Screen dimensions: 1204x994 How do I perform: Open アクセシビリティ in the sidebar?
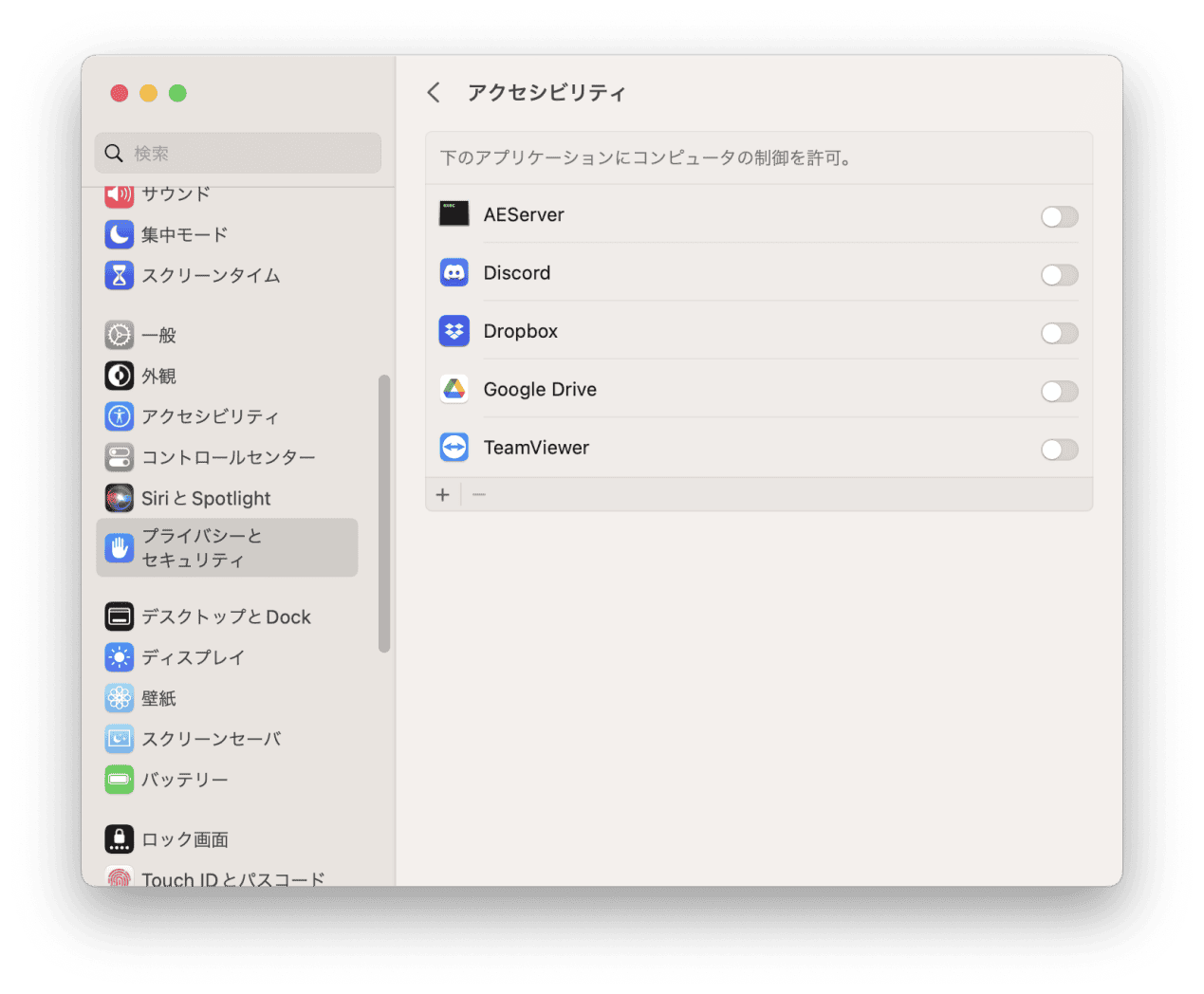coord(228,416)
